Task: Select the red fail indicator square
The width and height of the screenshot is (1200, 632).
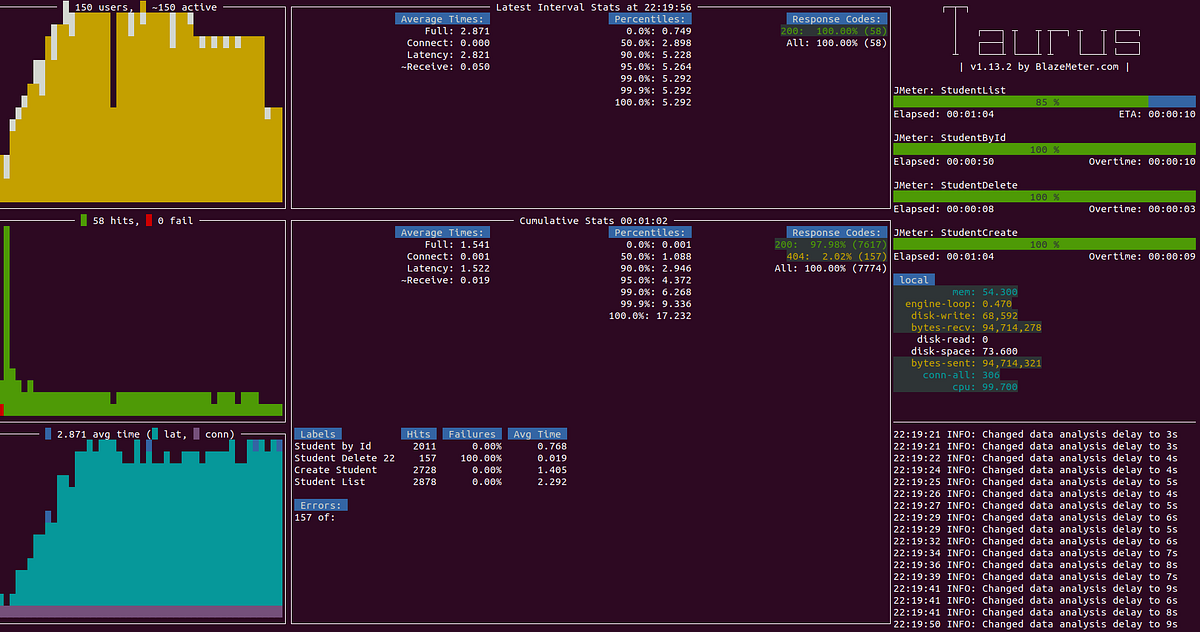Action: (x=148, y=220)
